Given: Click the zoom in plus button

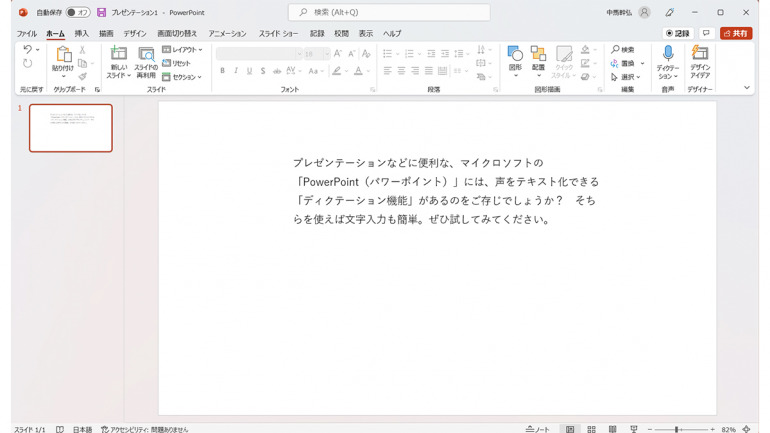Looking at the screenshot, I should pos(713,429).
